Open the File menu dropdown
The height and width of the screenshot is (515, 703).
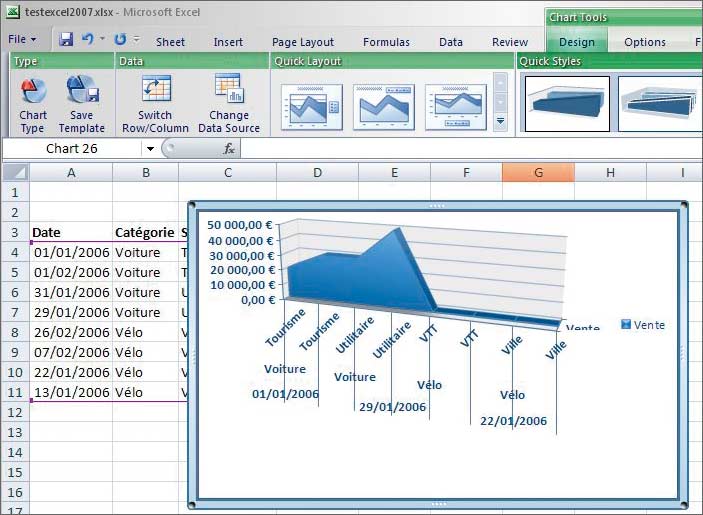22,40
